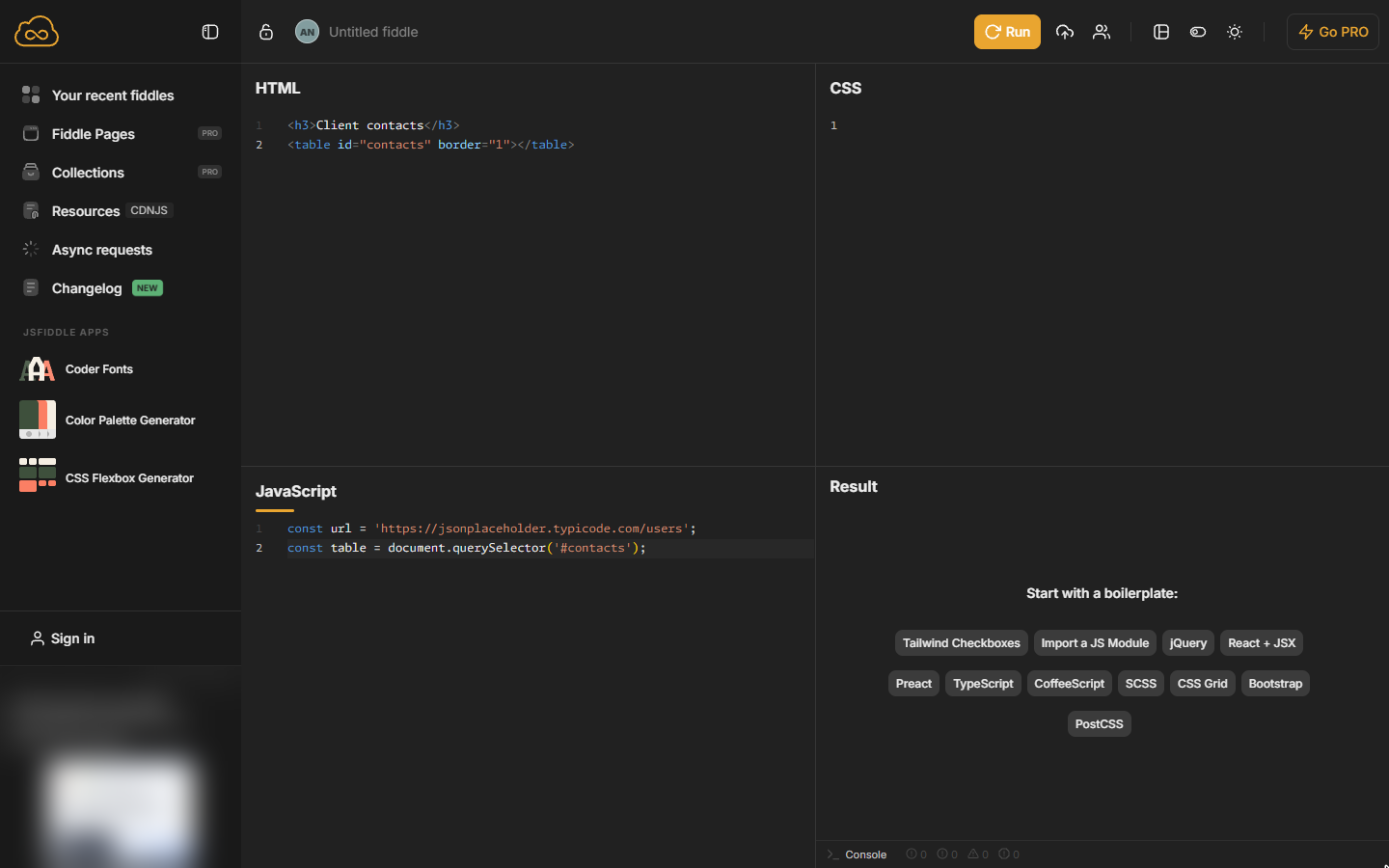Choose the Tailwind Checkboxes boilerplate

pos(961,643)
